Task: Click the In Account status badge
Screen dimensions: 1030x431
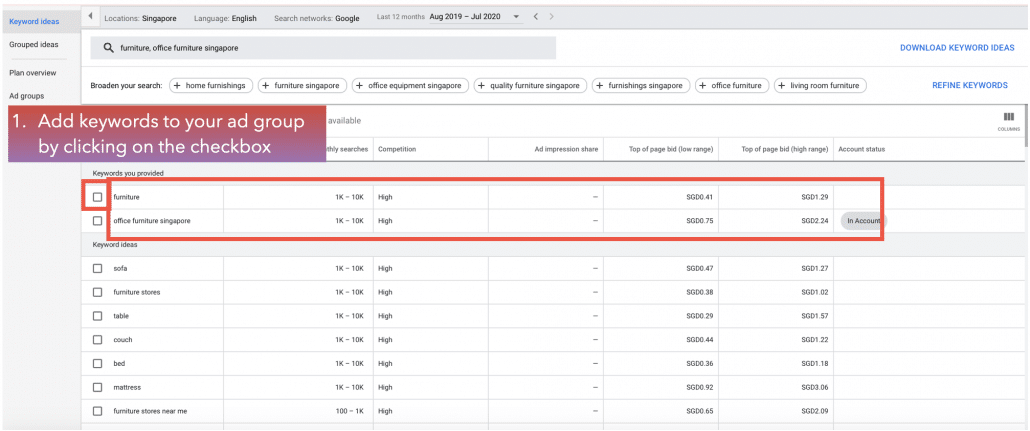Action: tap(863, 221)
